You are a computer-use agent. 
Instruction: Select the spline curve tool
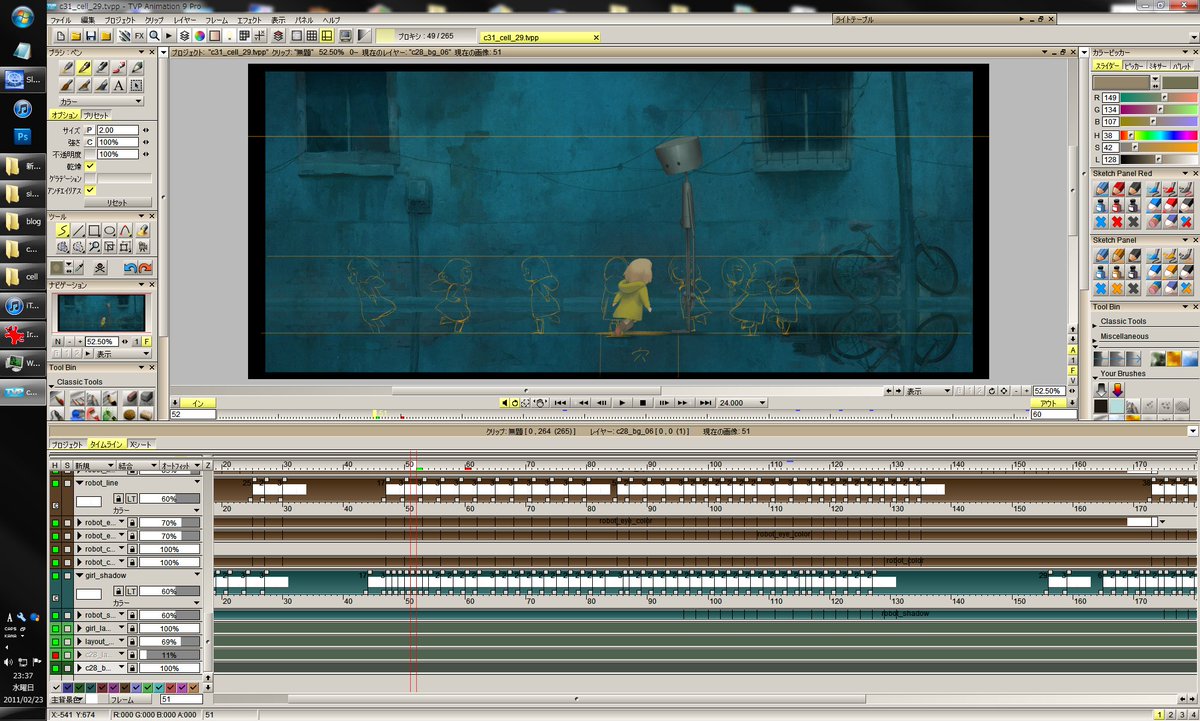tap(125, 230)
